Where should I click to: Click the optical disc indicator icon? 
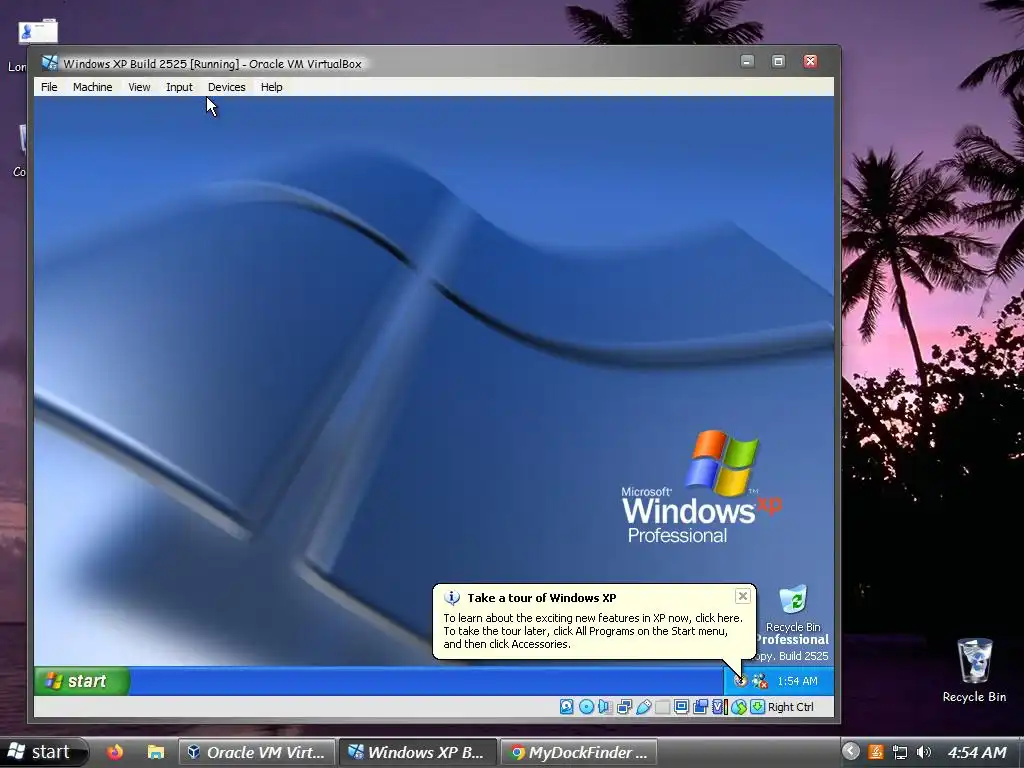click(586, 707)
